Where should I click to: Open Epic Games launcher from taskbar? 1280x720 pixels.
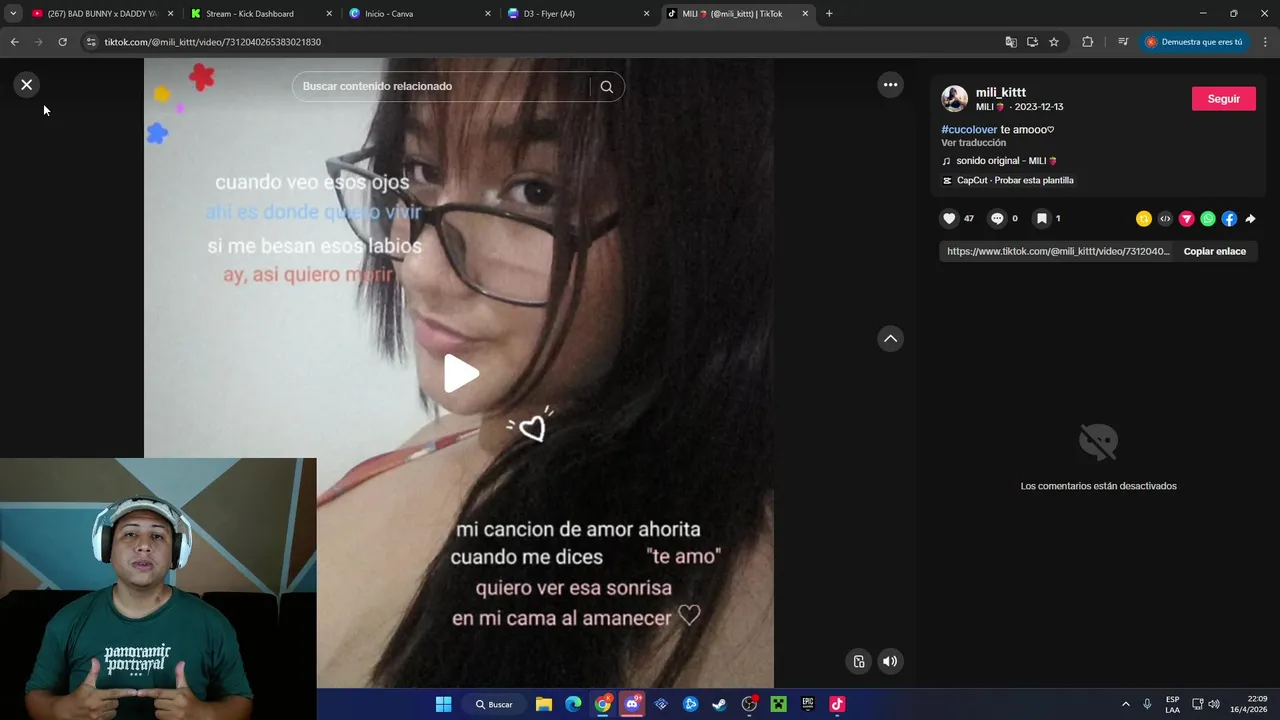click(807, 704)
